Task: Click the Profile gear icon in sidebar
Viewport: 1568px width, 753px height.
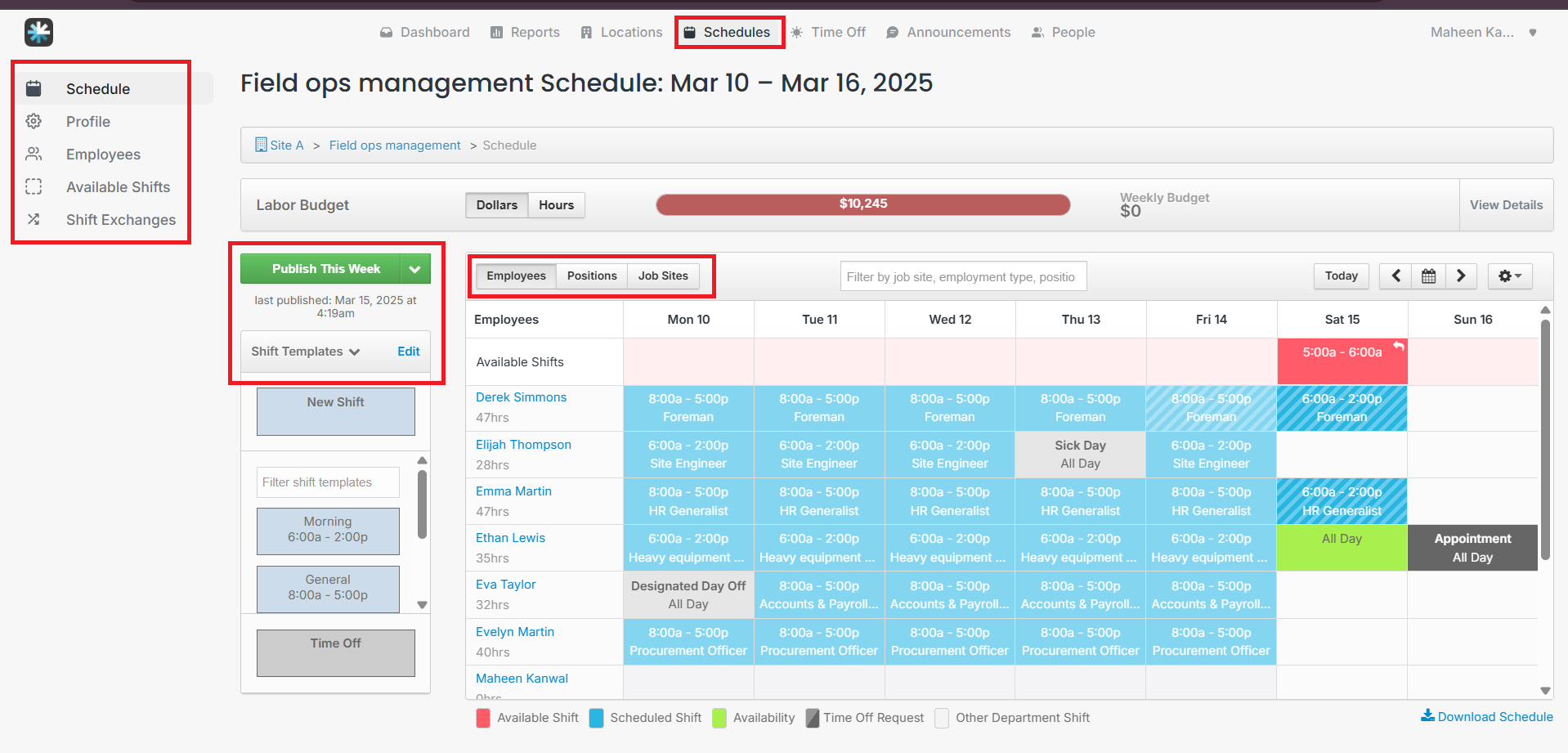Action: [x=34, y=121]
